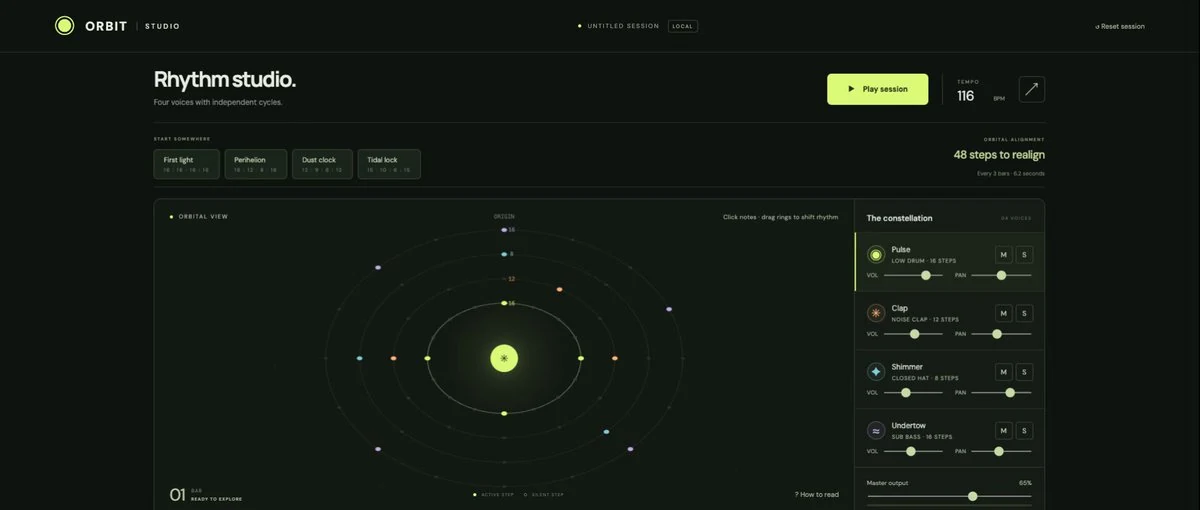1200x510 pixels.
Task: Click the Undertow pan slider handle
Action: pyautogui.click(x=999, y=451)
